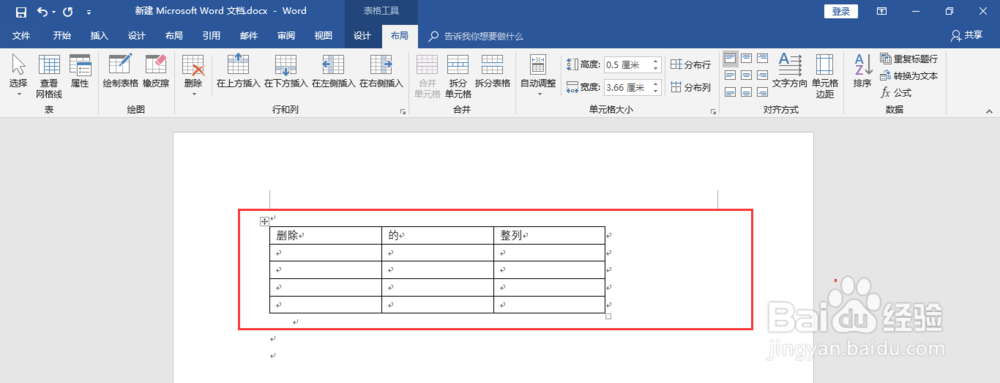Image resolution: width=1000 pixels, height=383 pixels.
Task: Switch to the Insert (插入) tab
Action: [x=99, y=36]
